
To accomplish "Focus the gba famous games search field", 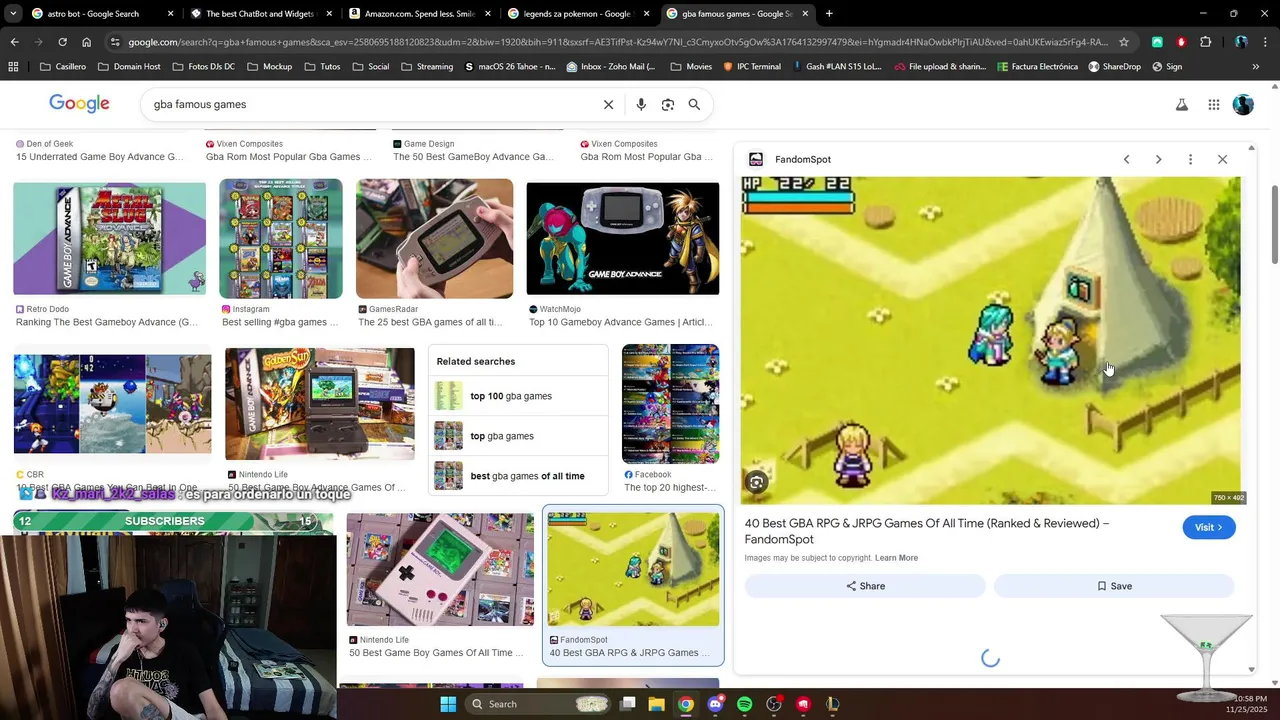I will tap(370, 104).
